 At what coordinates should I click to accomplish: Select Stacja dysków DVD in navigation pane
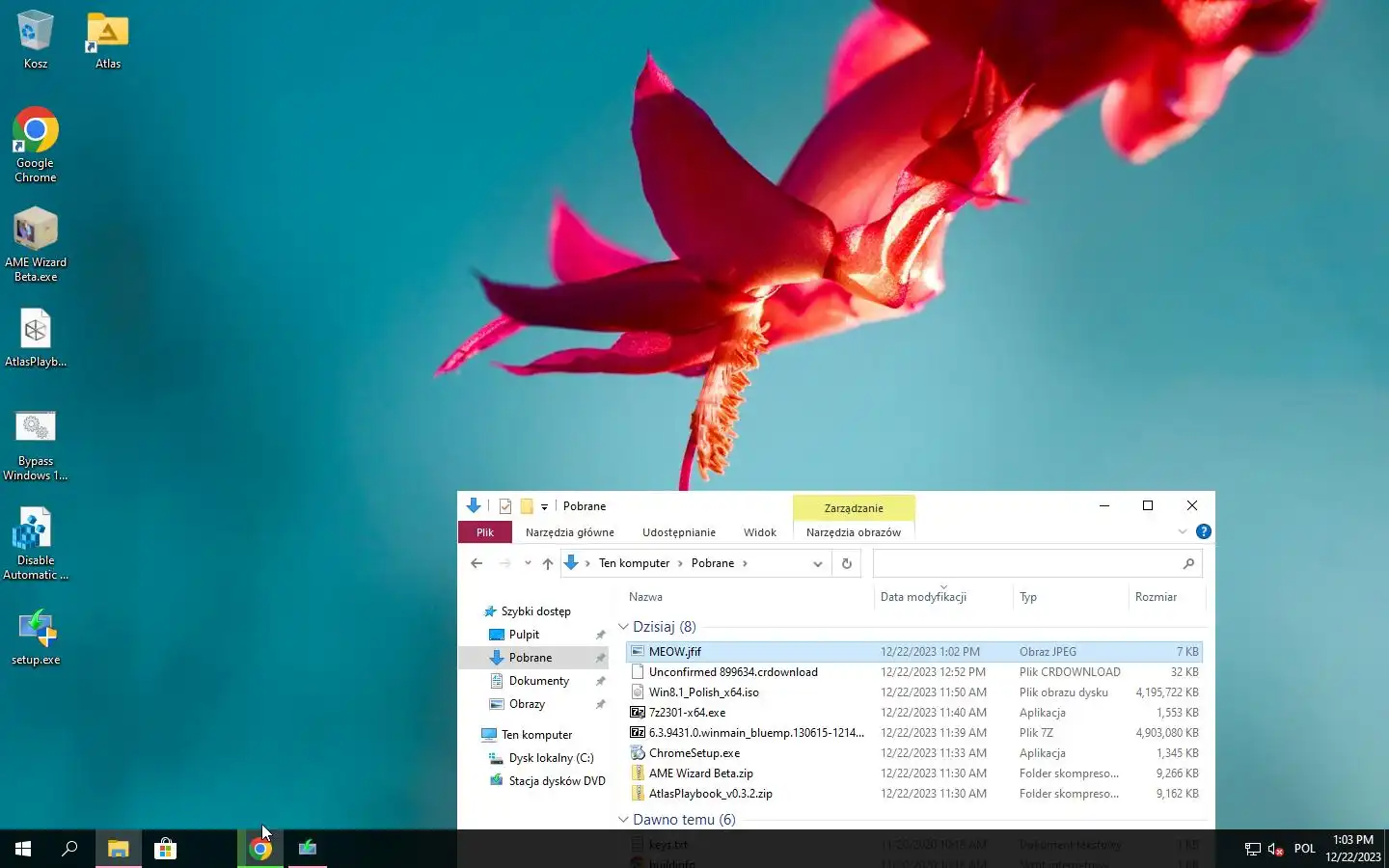[557, 781]
